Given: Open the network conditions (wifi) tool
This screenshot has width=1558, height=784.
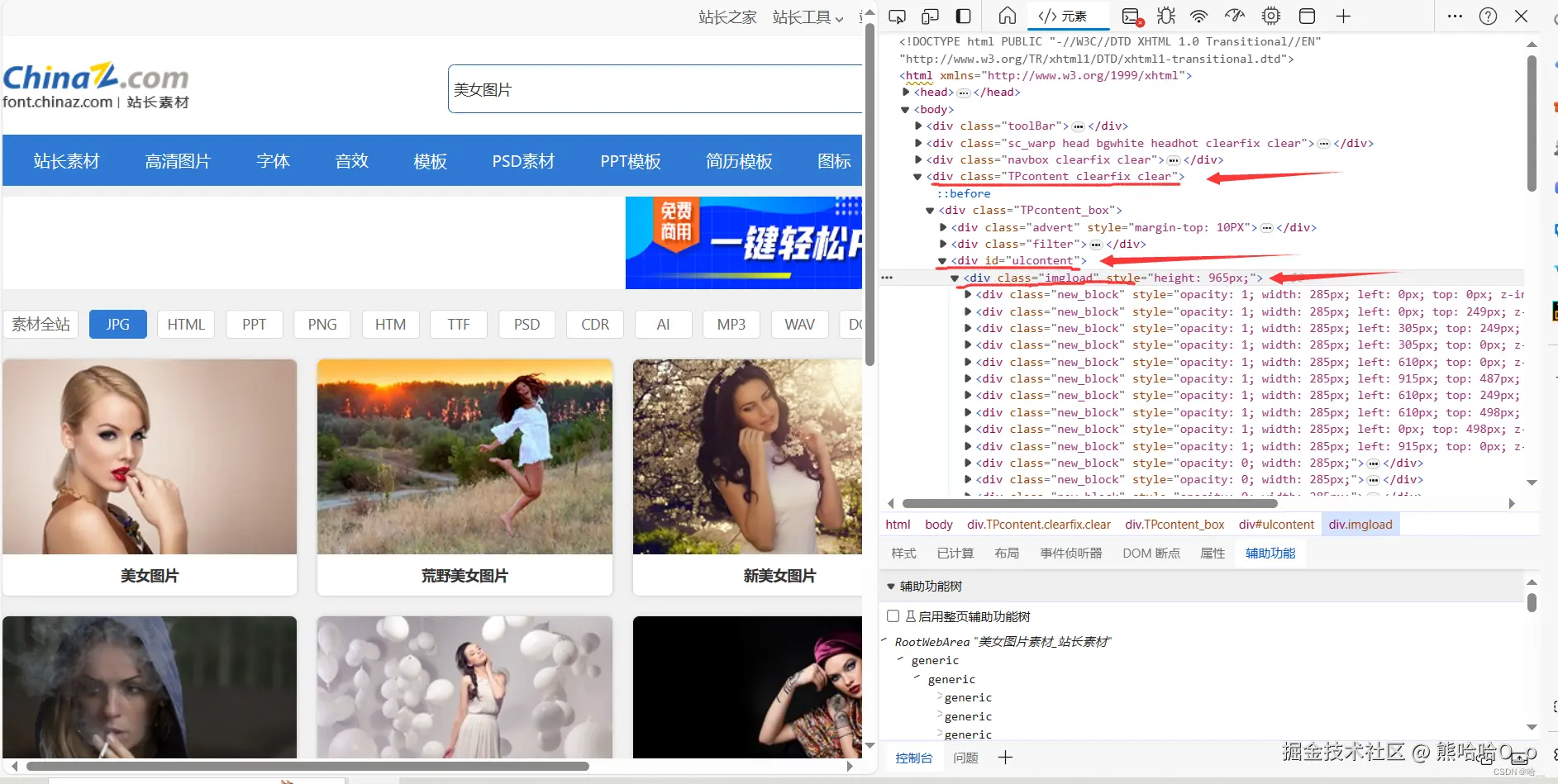Looking at the screenshot, I should [1199, 16].
